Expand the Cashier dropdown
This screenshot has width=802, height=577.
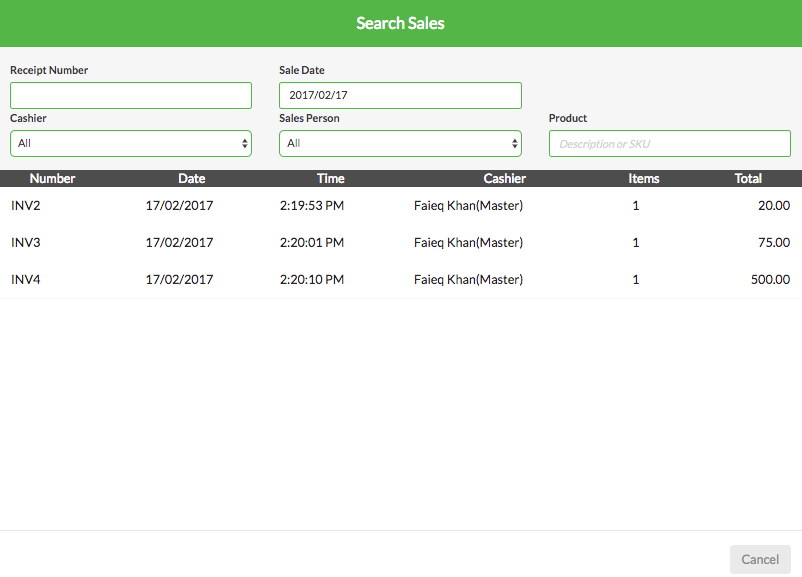pyautogui.click(x=131, y=144)
